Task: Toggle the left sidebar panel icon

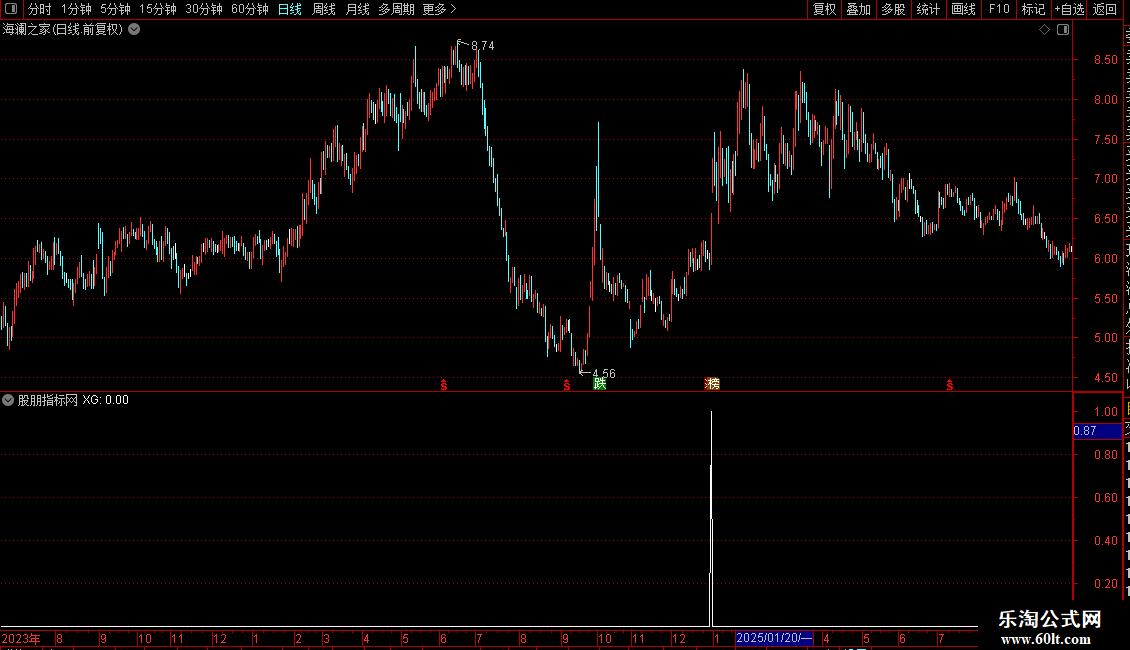Action: click(11, 9)
